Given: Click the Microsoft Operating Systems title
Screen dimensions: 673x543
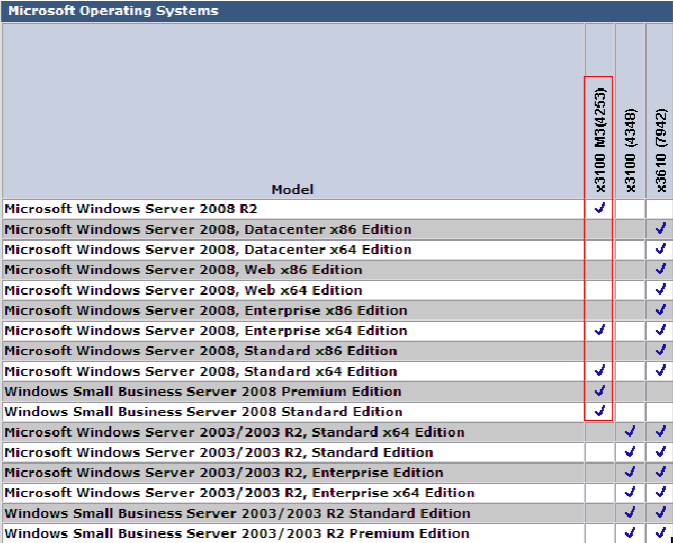Looking at the screenshot, I should (x=113, y=11).
